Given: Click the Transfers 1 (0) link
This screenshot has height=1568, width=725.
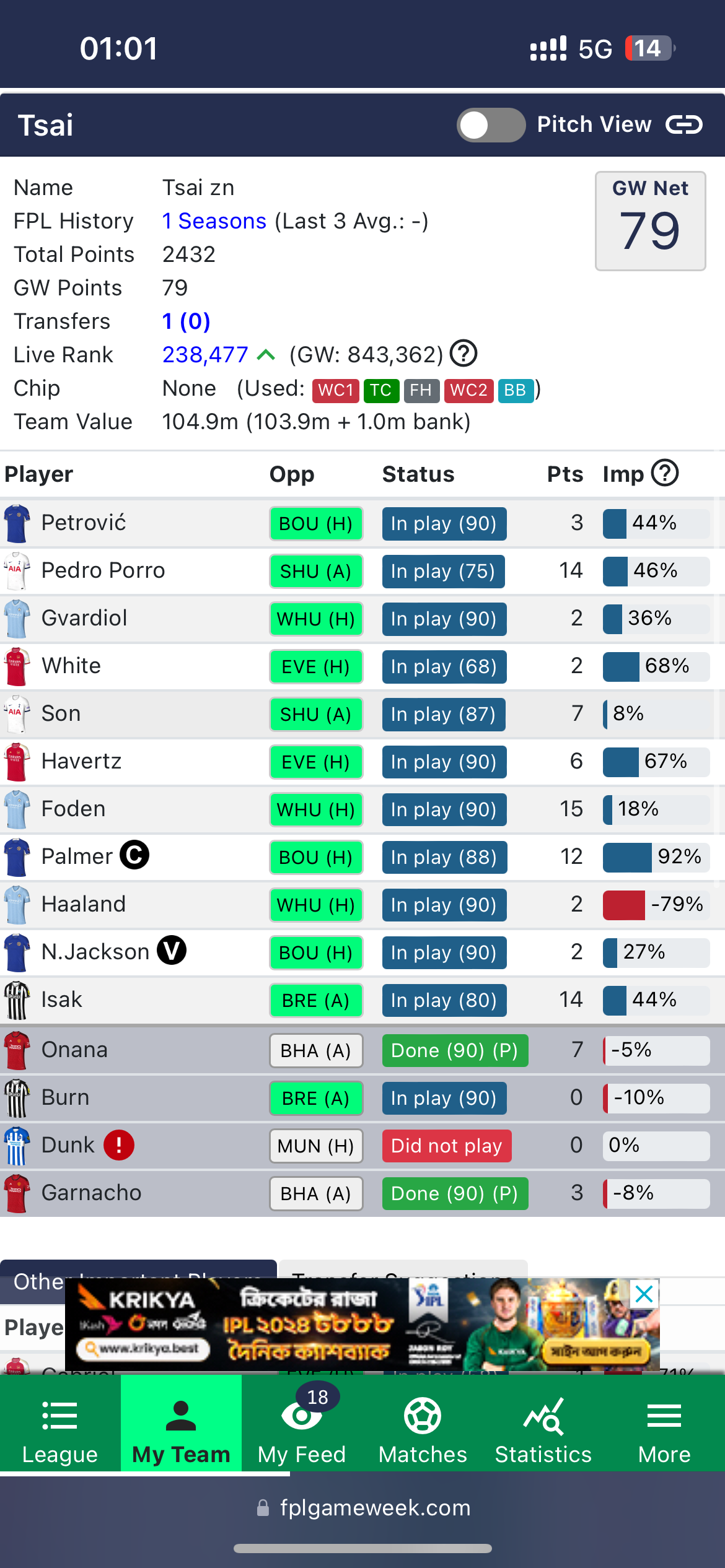Looking at the screenshot, I should pos(186,321).
